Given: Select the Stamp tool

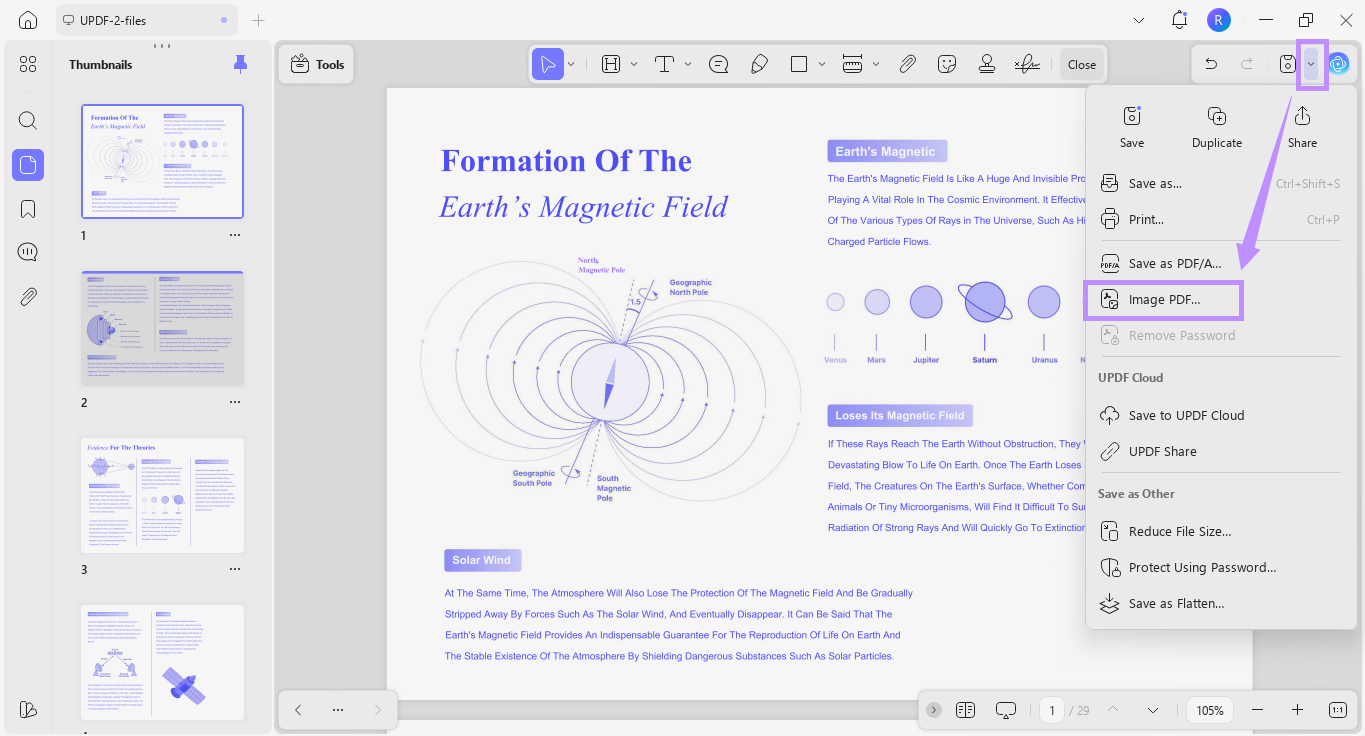Looking at the screenshot, I should pos(986,63).
